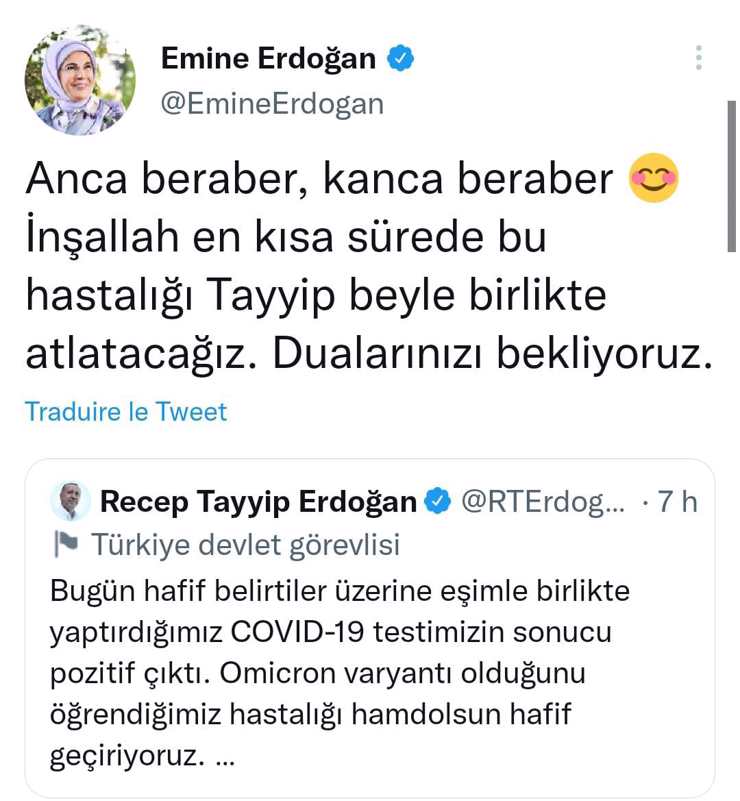Click the Emine Erdoğan display name
The image size is (740, 801).
[x=269, y=58]
